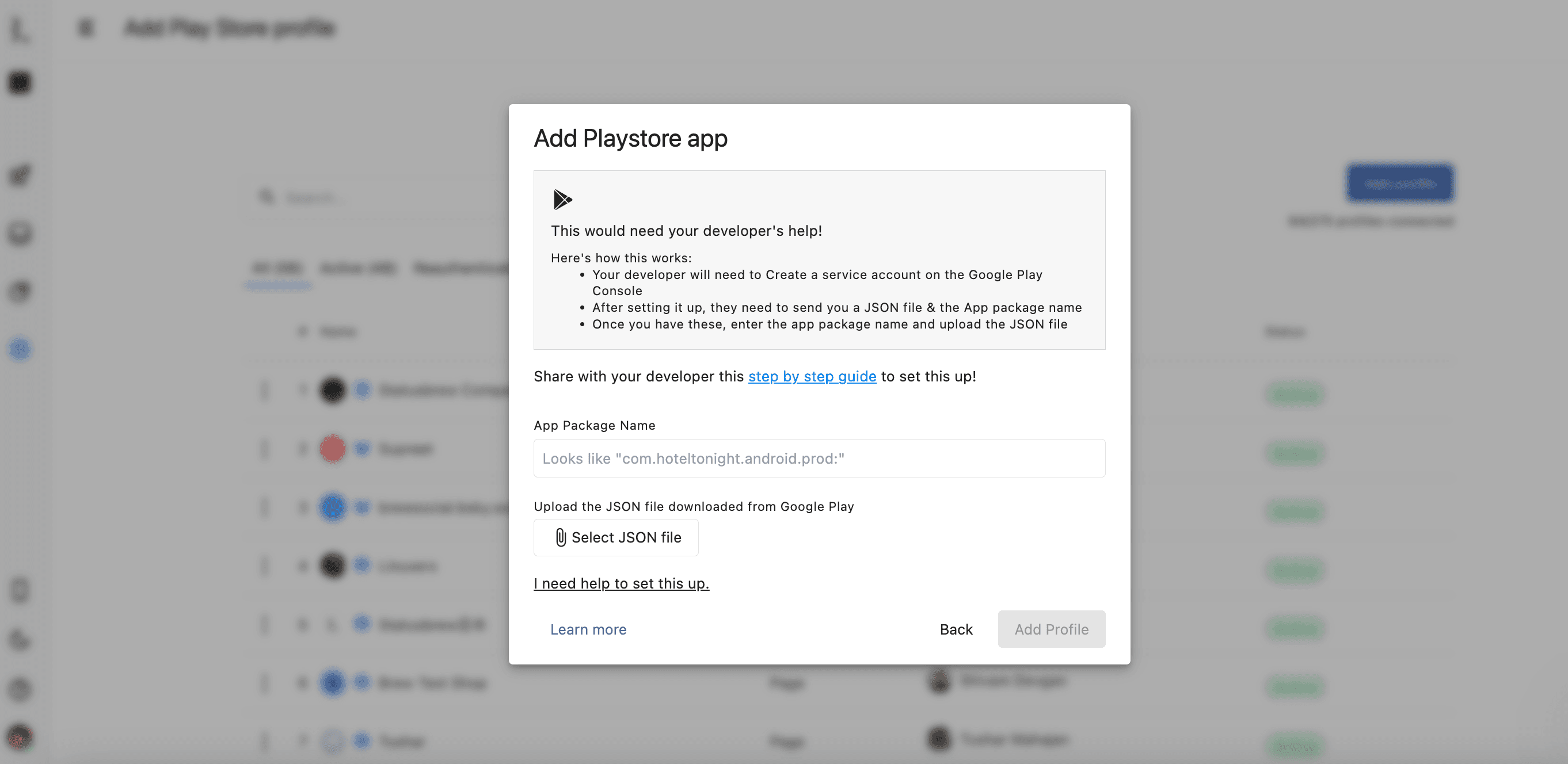Open the hamburger menu beside the page title
1568x764 pixels.
pos(85,28)
